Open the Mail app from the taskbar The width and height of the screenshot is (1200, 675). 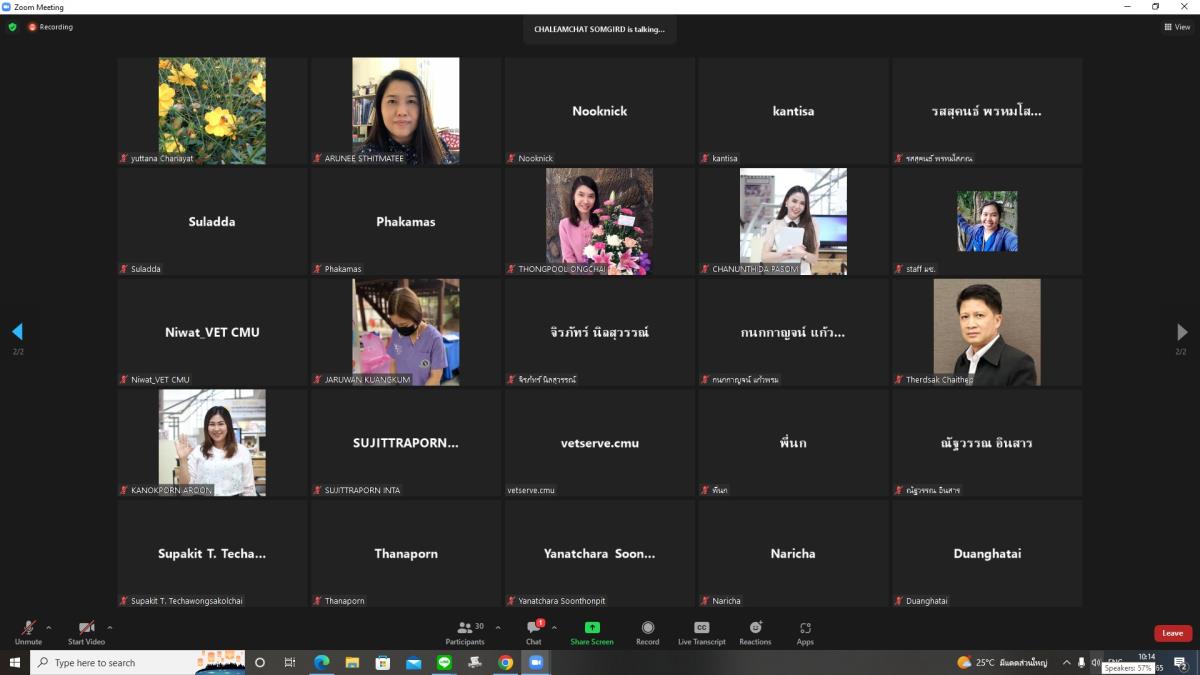tap(413, 662)
